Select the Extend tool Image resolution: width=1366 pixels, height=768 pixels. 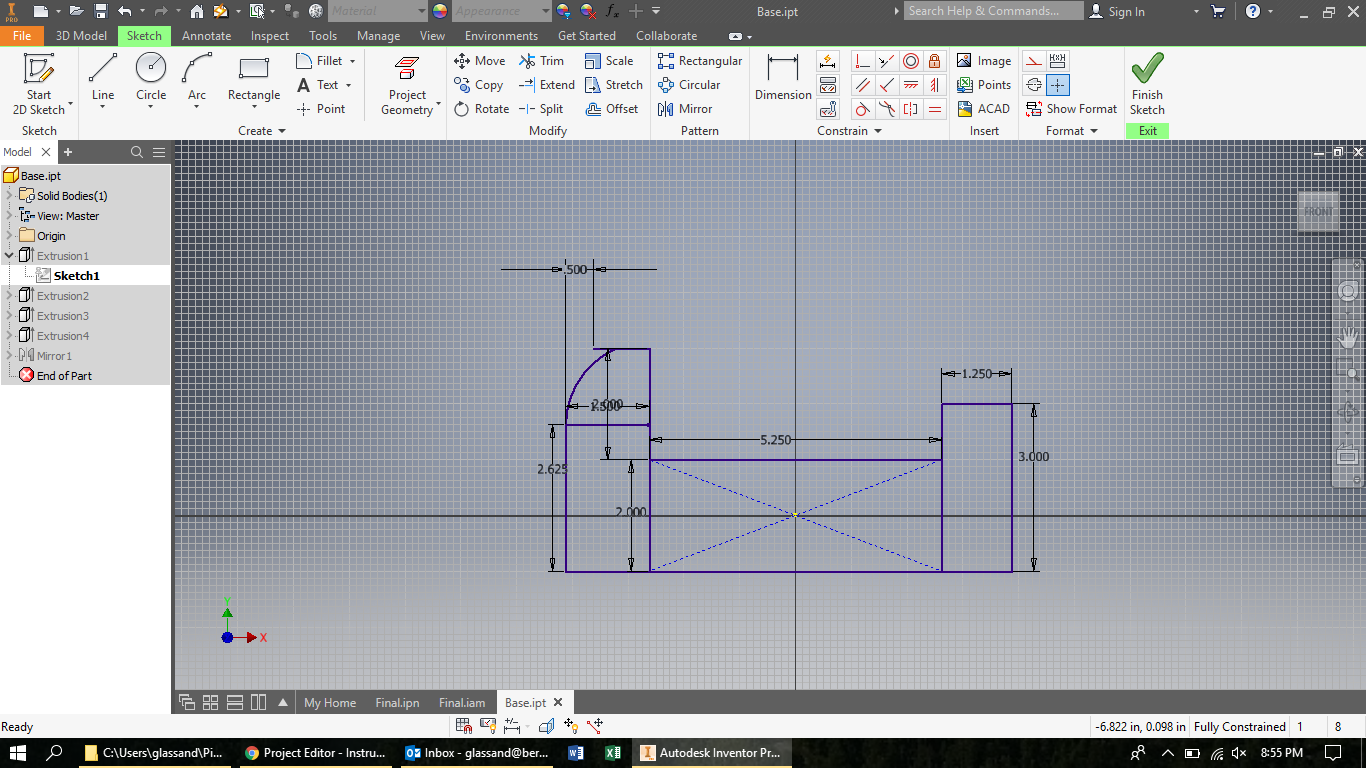click(546, 85)
